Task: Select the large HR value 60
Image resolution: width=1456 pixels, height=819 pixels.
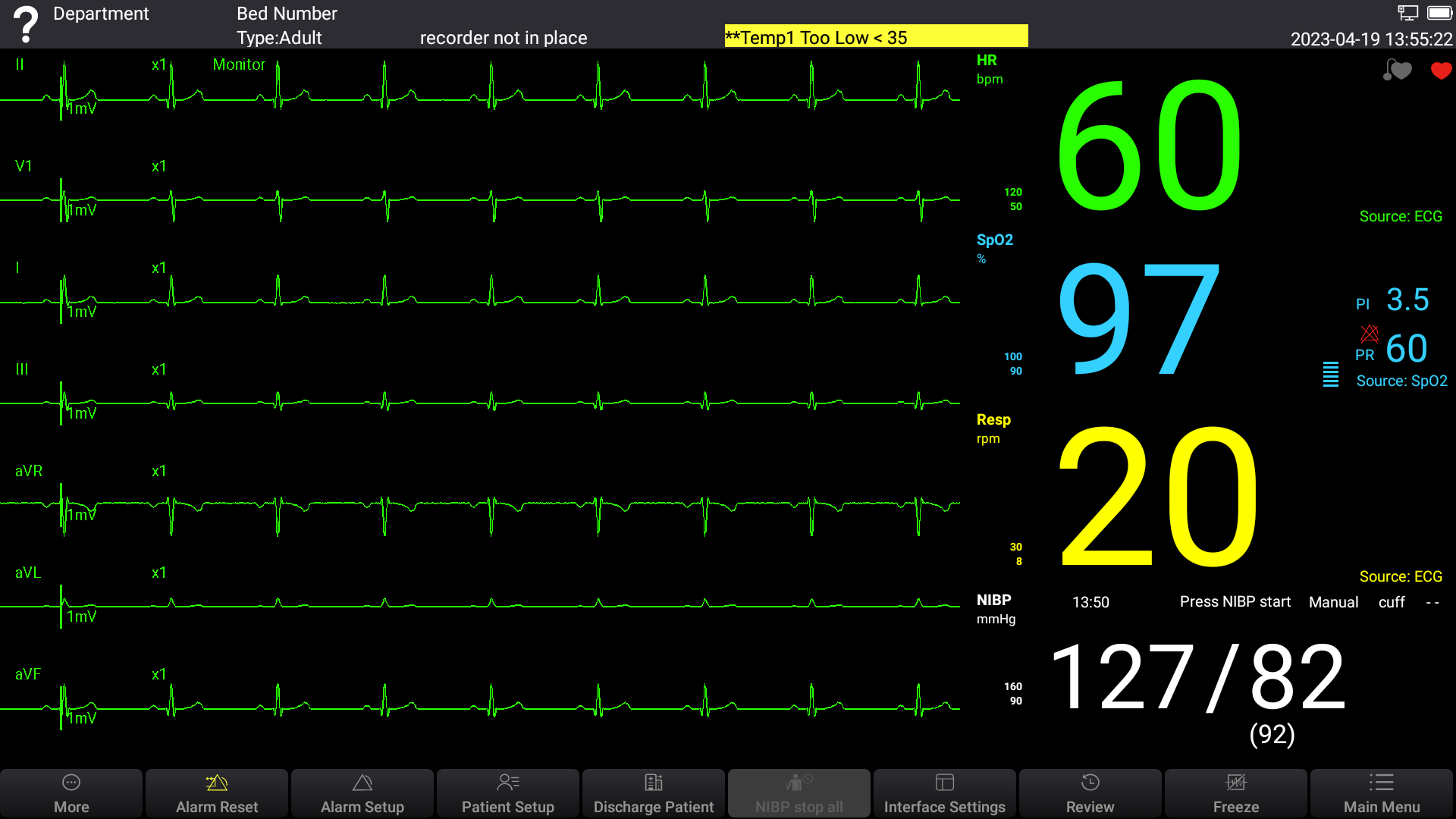Action: coord(1149,146)
